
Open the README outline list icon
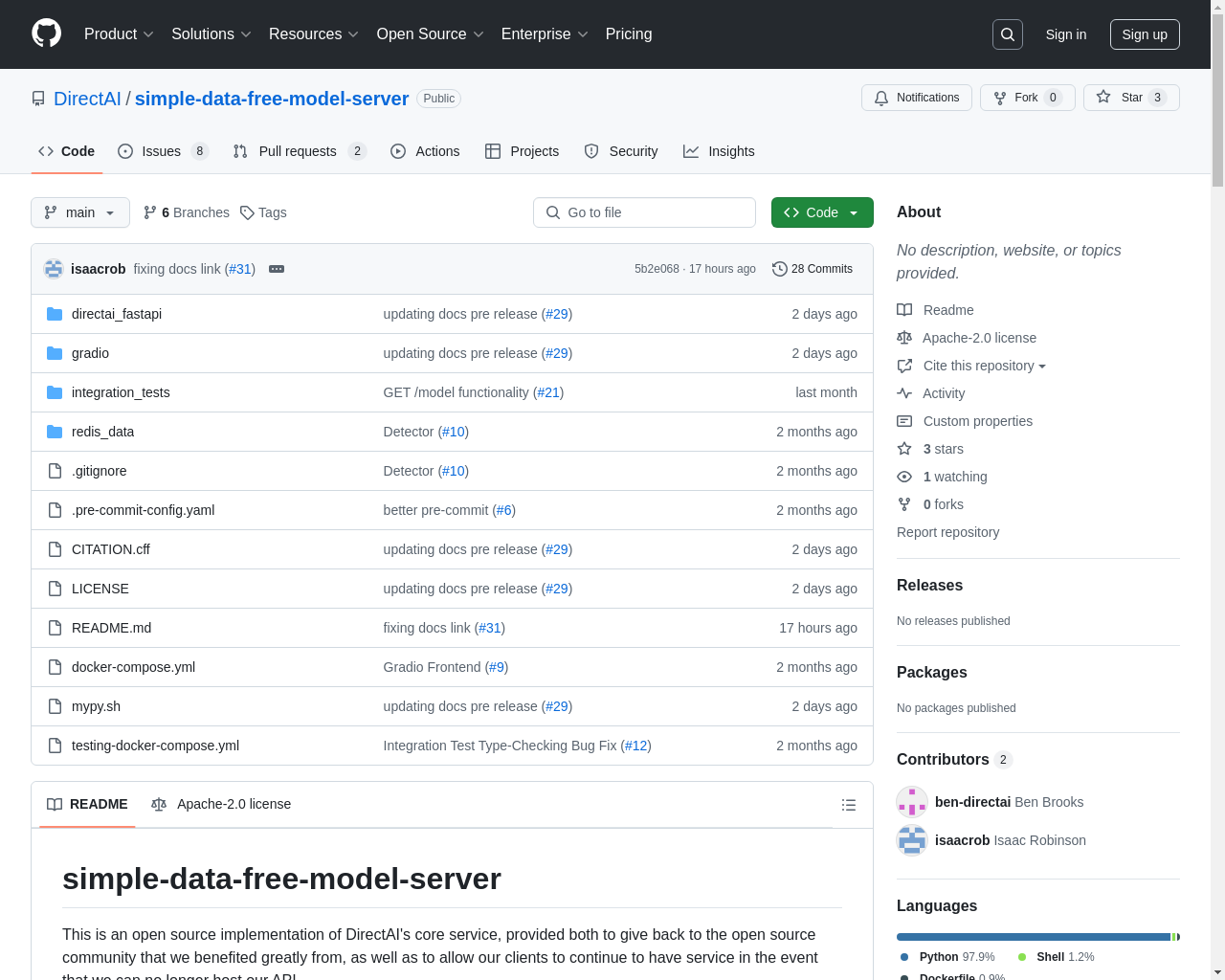point(848,805)
